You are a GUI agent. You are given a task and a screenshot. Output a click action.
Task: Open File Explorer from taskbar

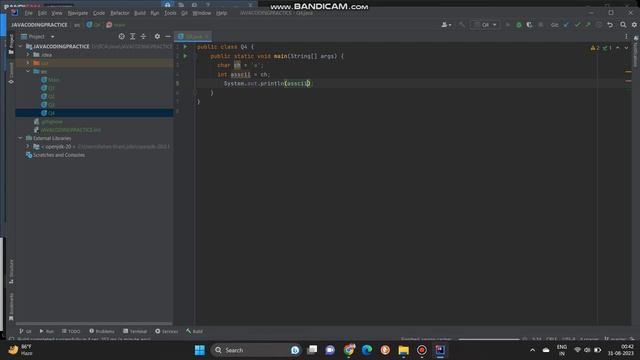(x=403, y=350)
